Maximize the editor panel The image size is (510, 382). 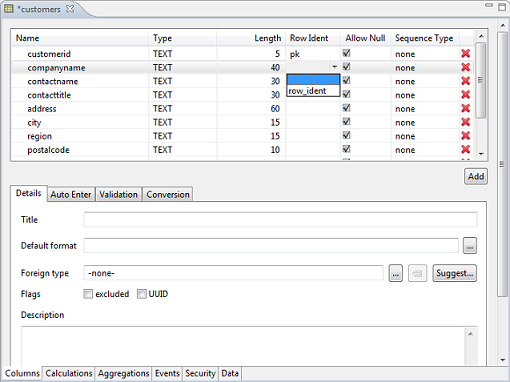click(x=502, y=7)
